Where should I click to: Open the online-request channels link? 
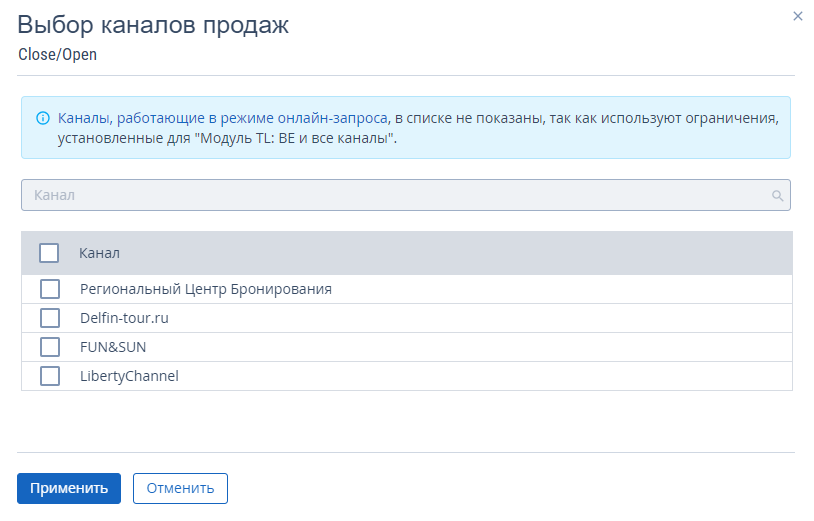click(222, 118)
